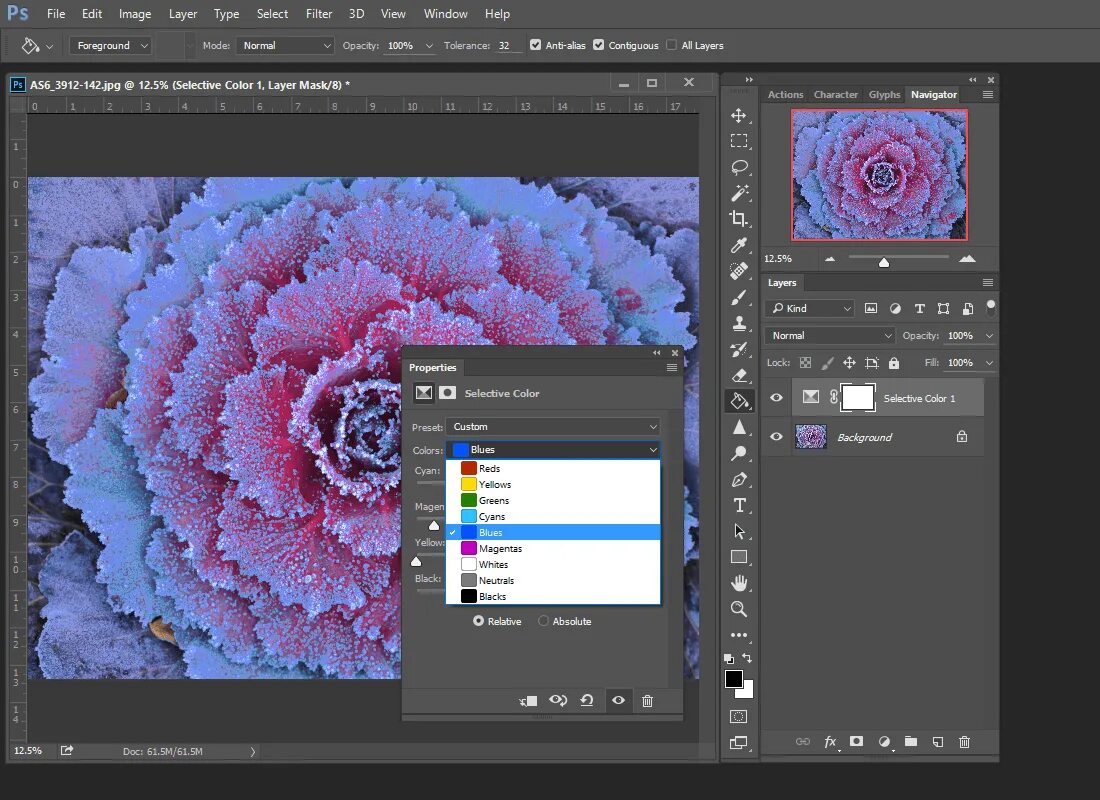Image resolution: width=1100 pixels, height=800 pixels.
Task: Open the Mode Normal dropdown in options bar
Action: click(x=285, y=46)
